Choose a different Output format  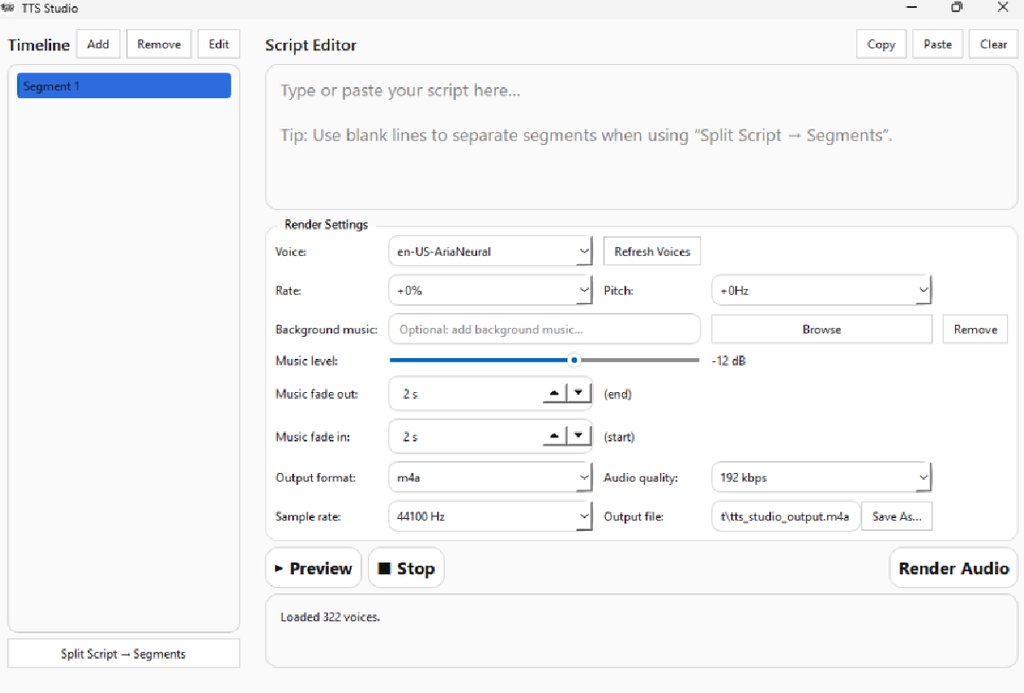pos(584,478)
